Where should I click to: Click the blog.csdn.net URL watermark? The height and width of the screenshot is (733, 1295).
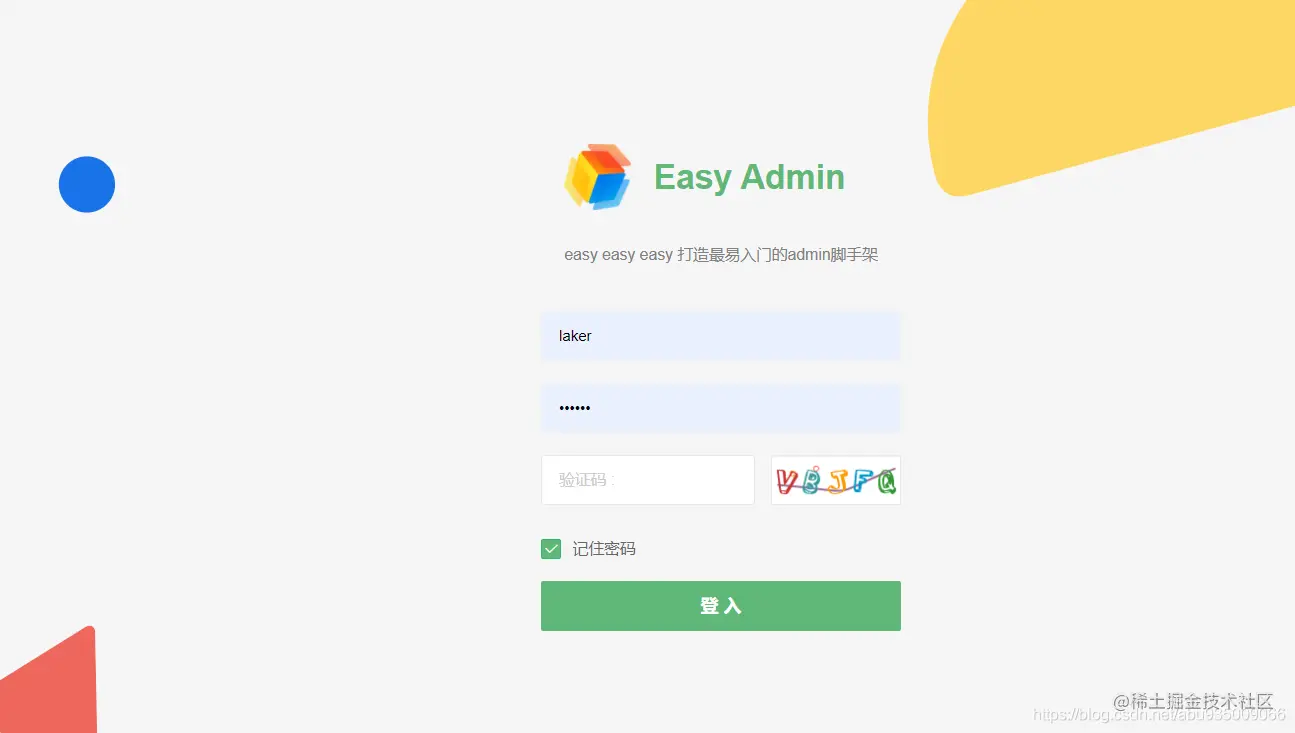tap(1158, 715)
